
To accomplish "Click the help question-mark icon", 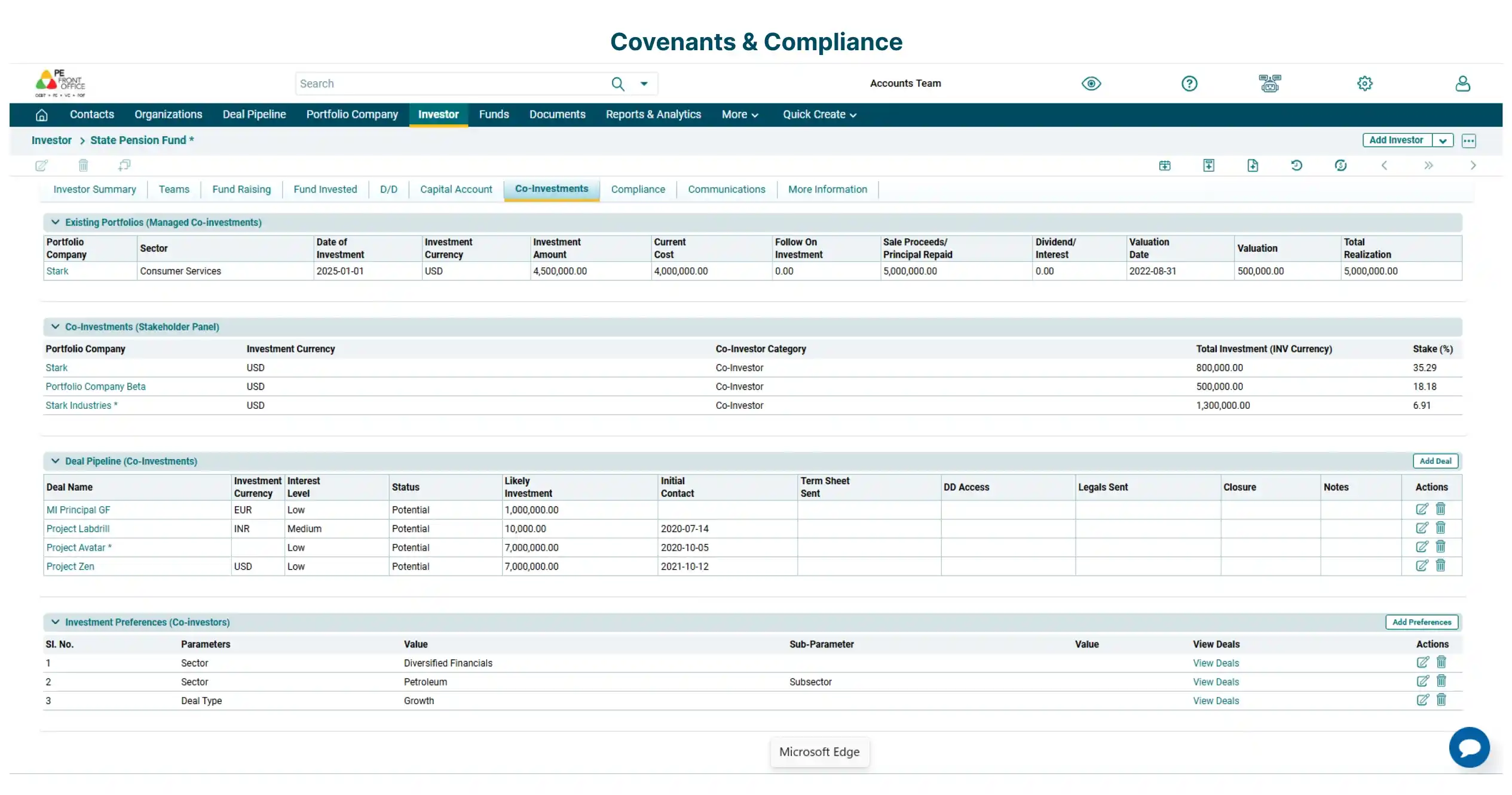I will coord(1189,83).
